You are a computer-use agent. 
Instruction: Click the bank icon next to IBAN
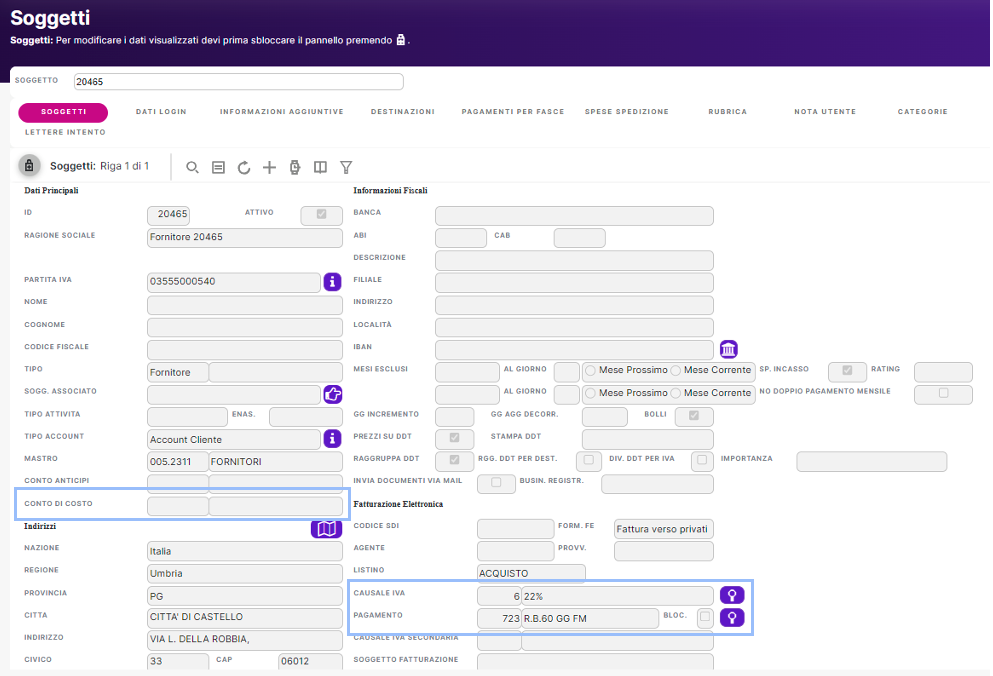(728, 349)
